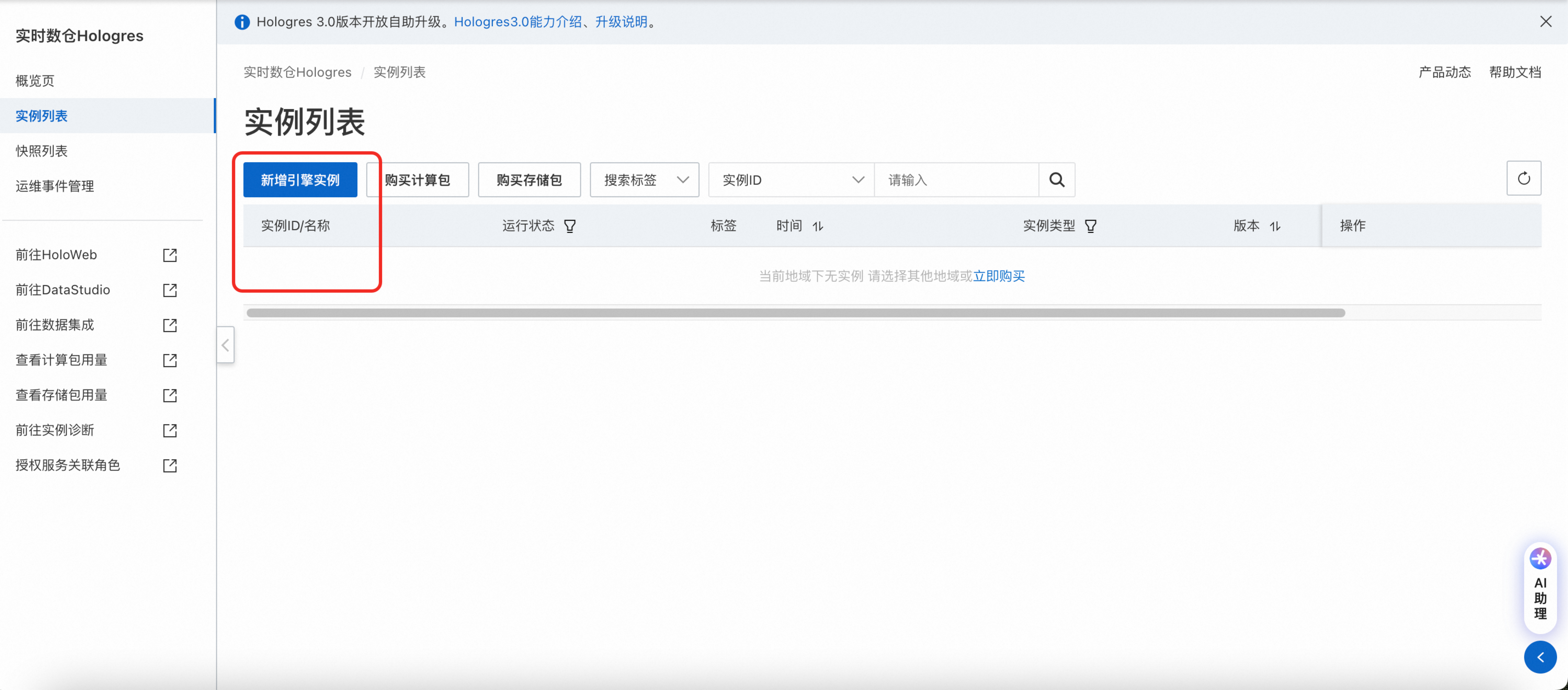Open 产品动态 link
Screen dimensions: 1568x690
point(1444,72)
